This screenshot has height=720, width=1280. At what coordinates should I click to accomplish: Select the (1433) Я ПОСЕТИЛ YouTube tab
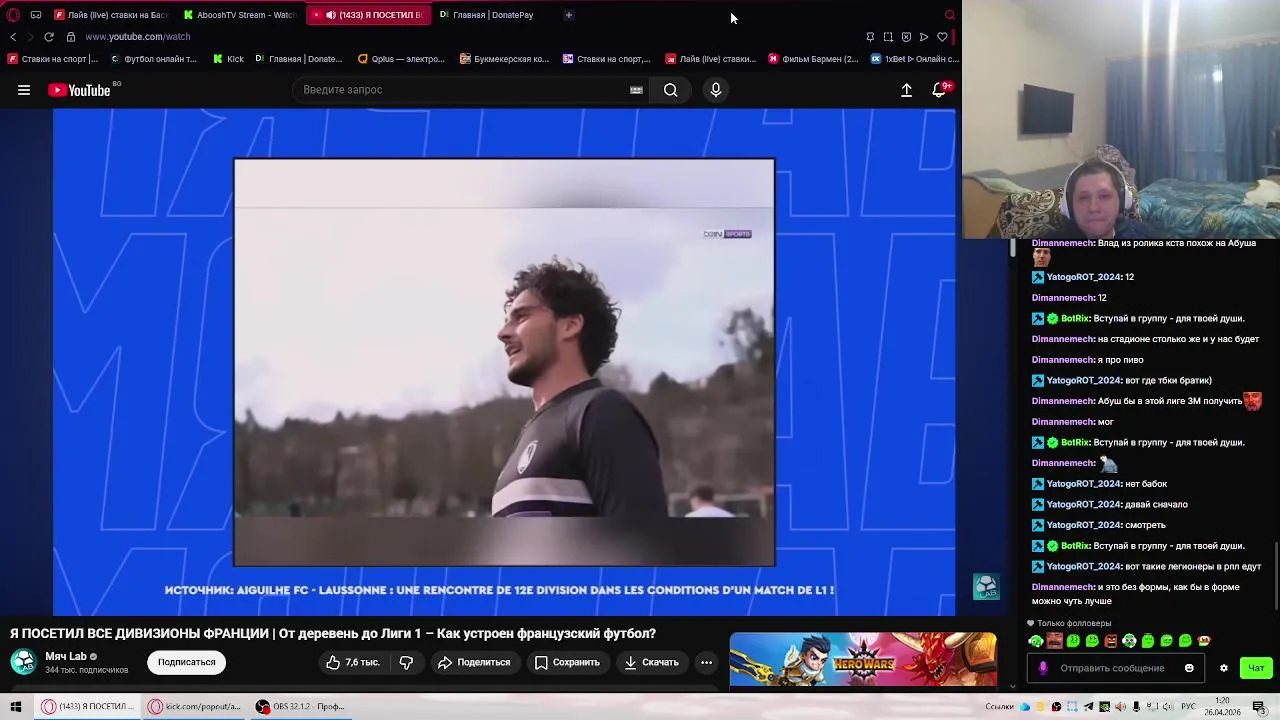[x=370, y=15]
